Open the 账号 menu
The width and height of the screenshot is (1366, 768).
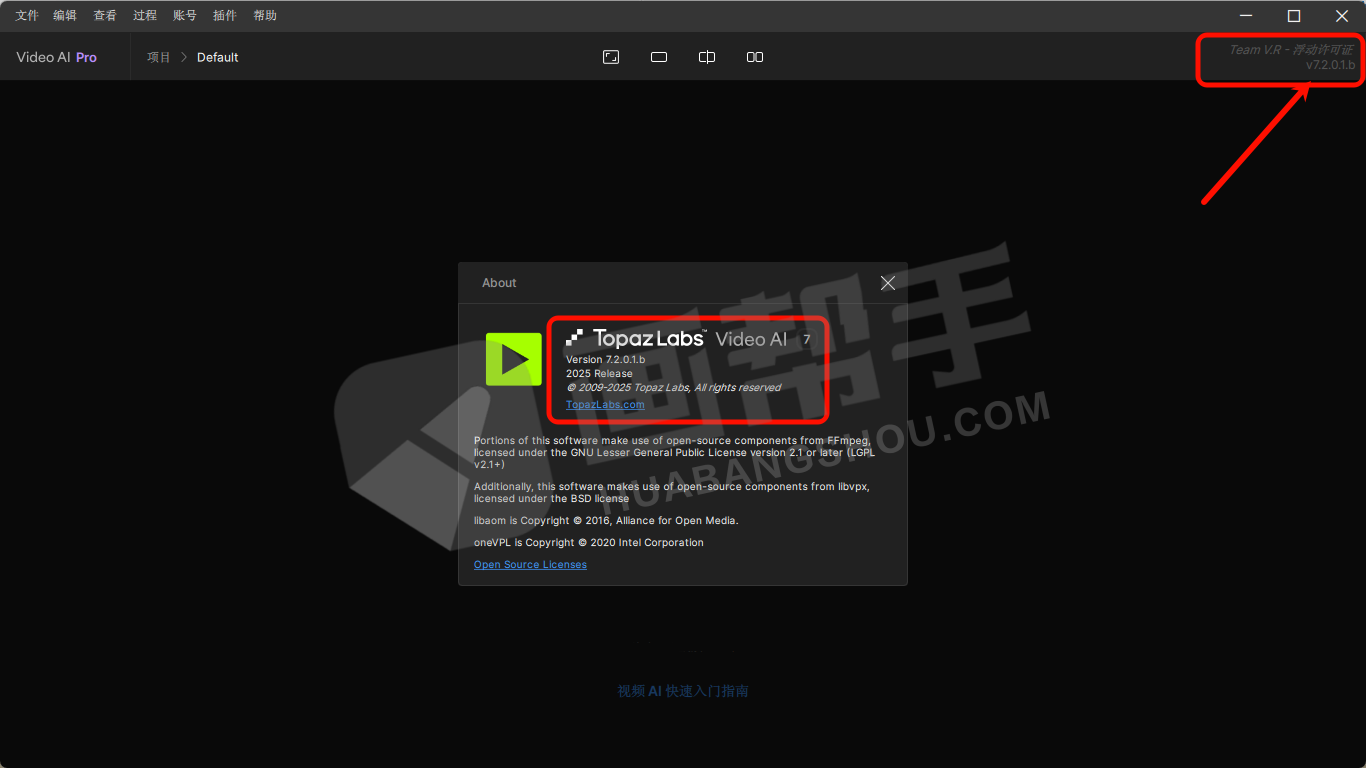[x=185, y=16]
